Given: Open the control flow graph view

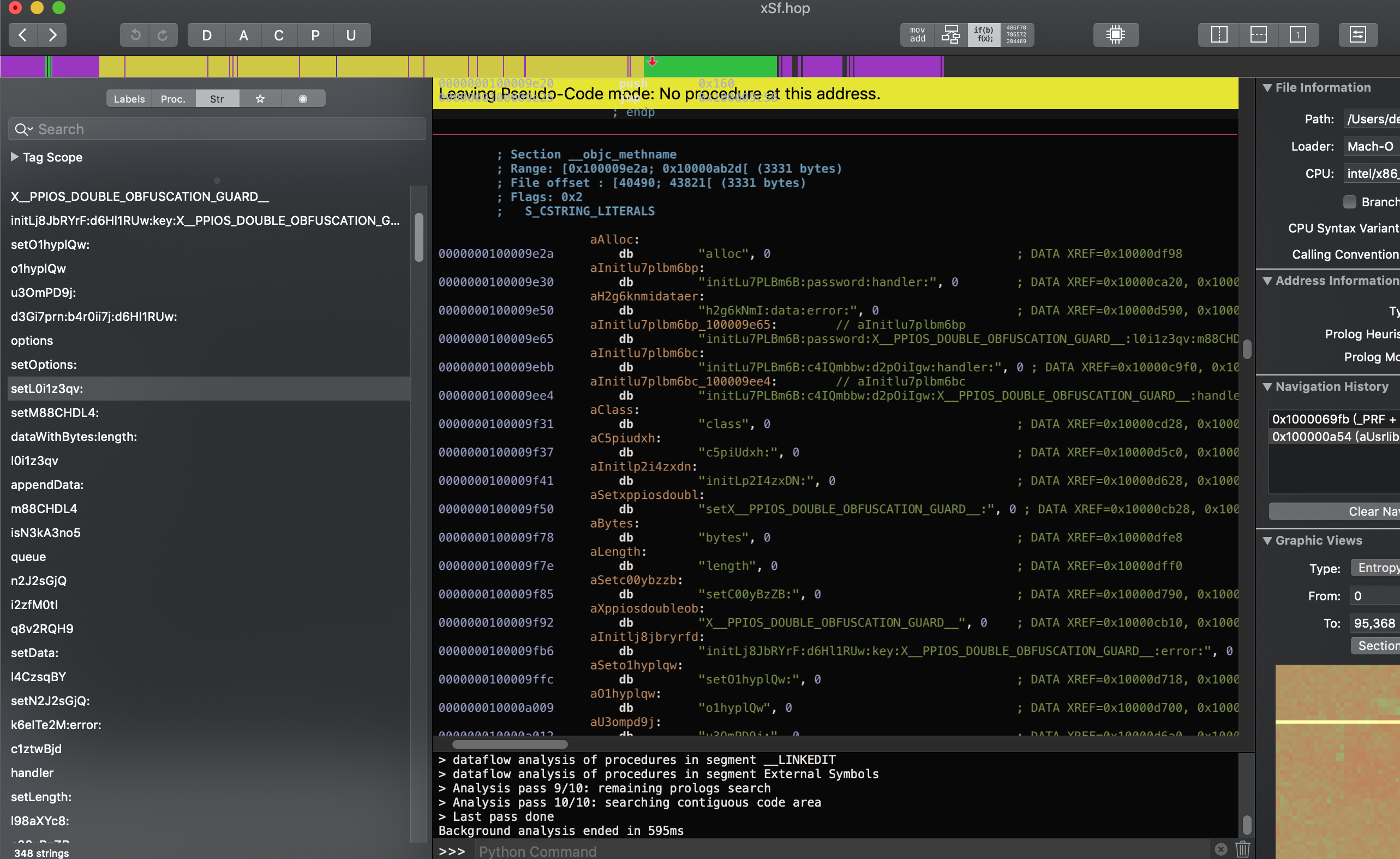Looking at the screenshot, I should click(950, 35).
